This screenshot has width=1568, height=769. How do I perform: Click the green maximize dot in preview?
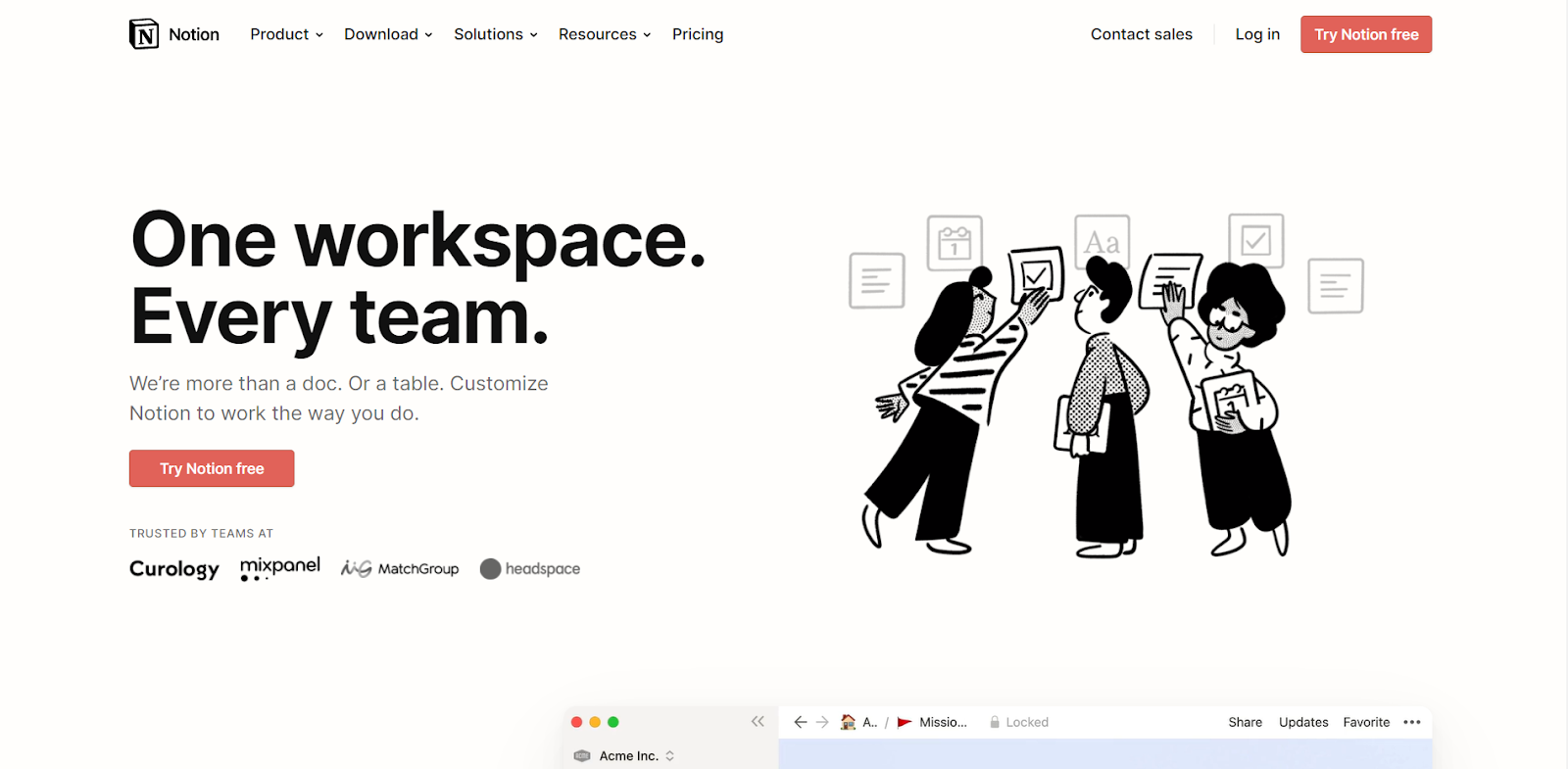click(x=613, y=722)
